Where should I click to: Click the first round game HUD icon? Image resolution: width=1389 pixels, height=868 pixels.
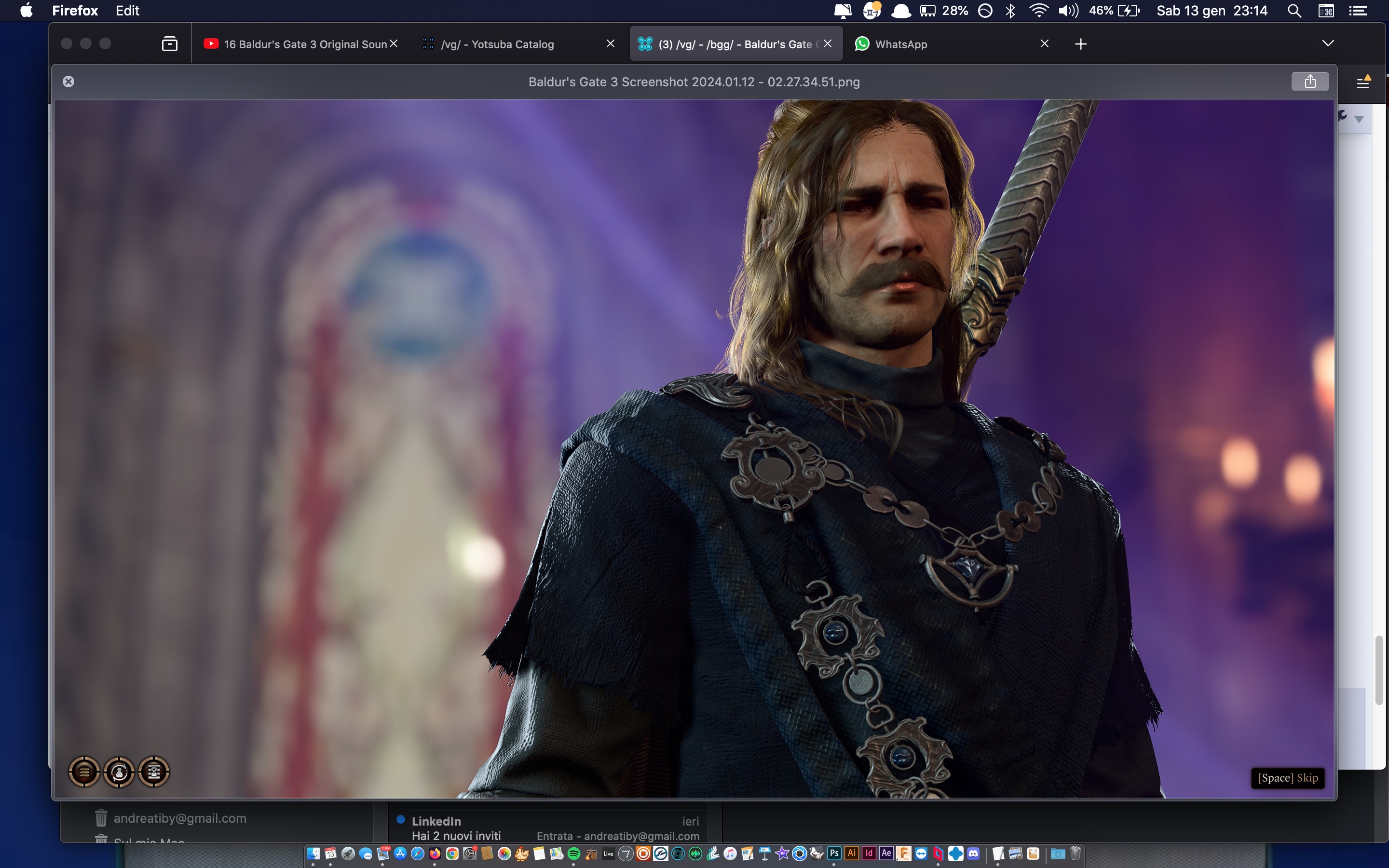pos(84,772)
